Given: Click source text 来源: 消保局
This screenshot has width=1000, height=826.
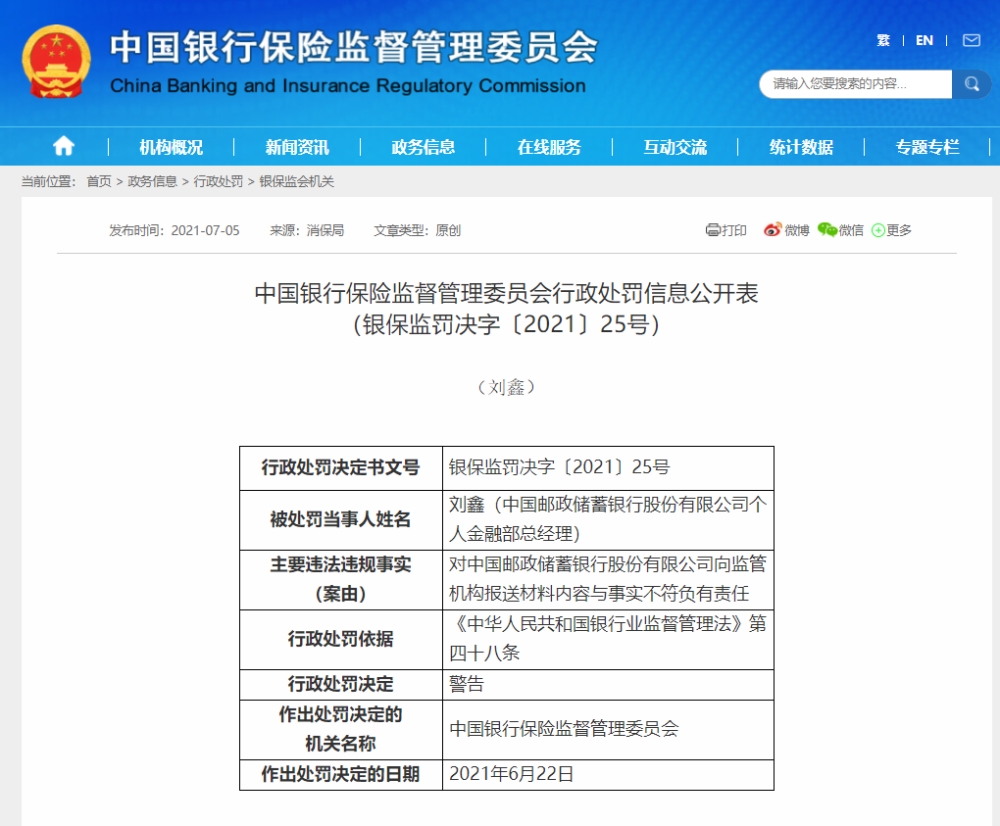Looking at the screenshot, I should [307, 230].
